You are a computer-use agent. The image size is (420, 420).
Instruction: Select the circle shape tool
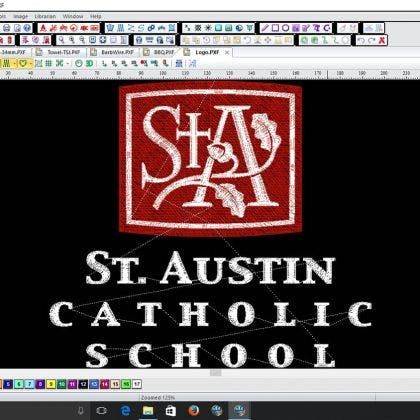tap(285, 28)
